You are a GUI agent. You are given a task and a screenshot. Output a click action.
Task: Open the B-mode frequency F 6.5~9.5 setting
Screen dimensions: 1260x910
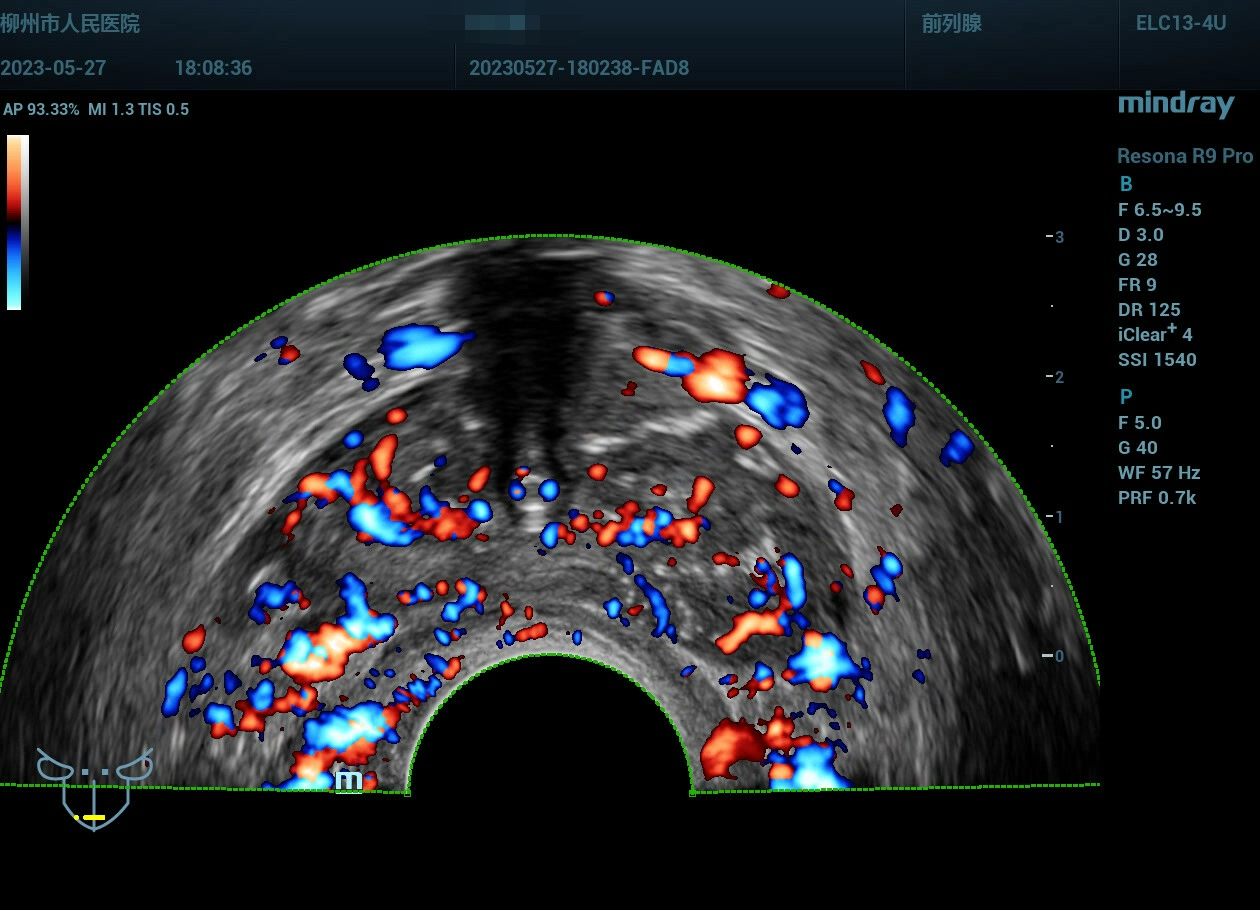[1160, 210]
